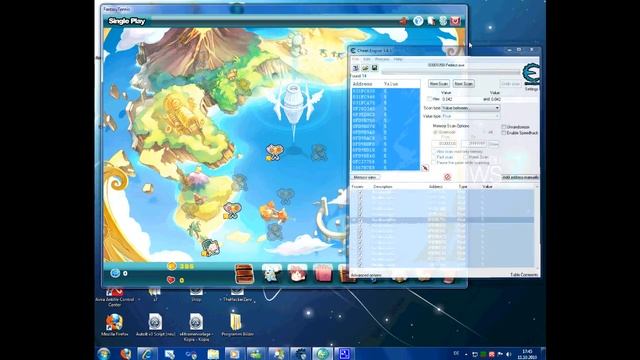This screenshot has width=640, height=360.
Task: Open the Scan type dropdown
Action: pos(471,108)
